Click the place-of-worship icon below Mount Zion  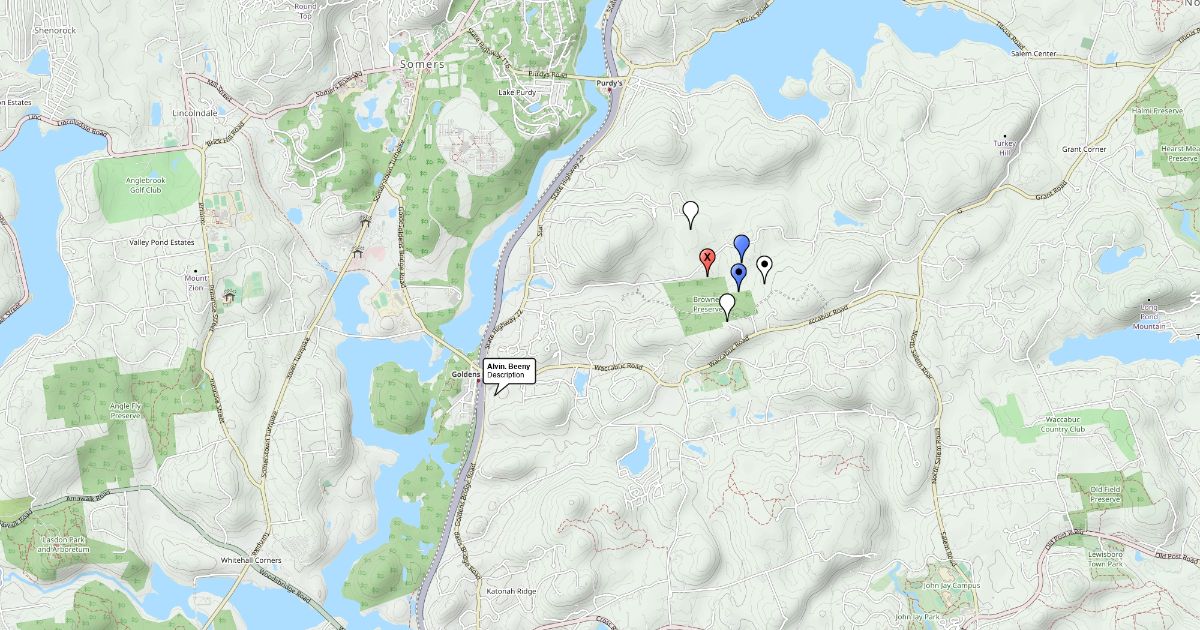click(x=229, y=296)
